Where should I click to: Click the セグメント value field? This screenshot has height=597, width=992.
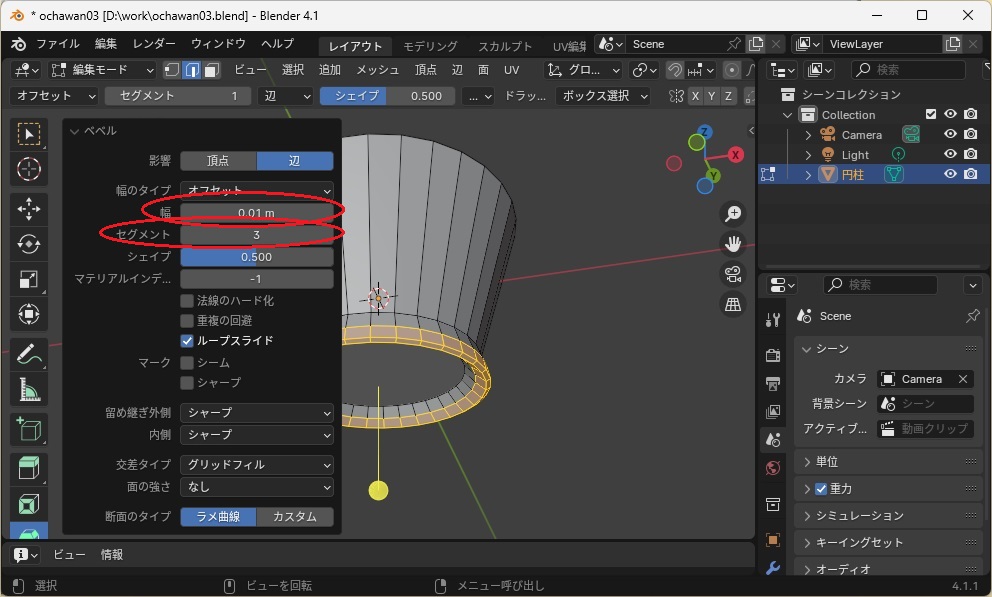click(x=256, y=235)
